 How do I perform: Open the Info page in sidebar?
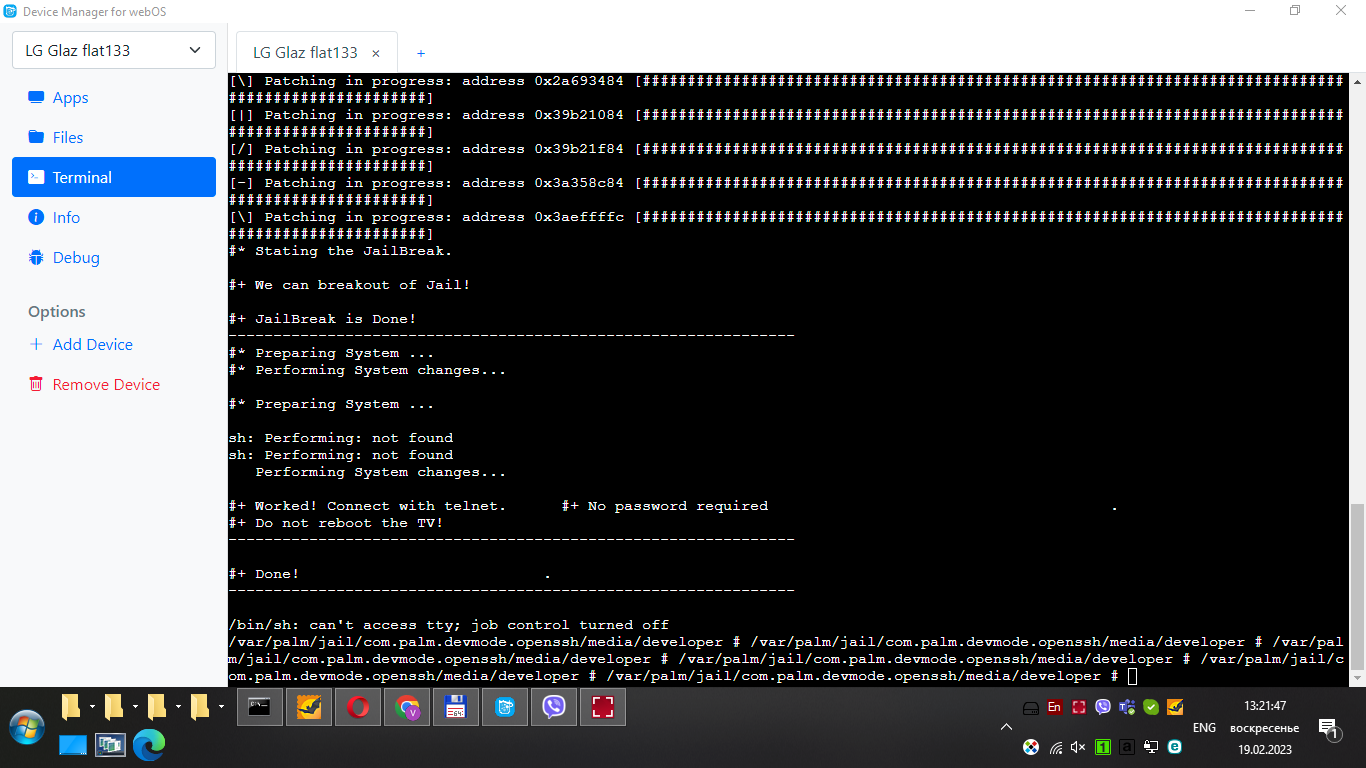coord(66,218)
